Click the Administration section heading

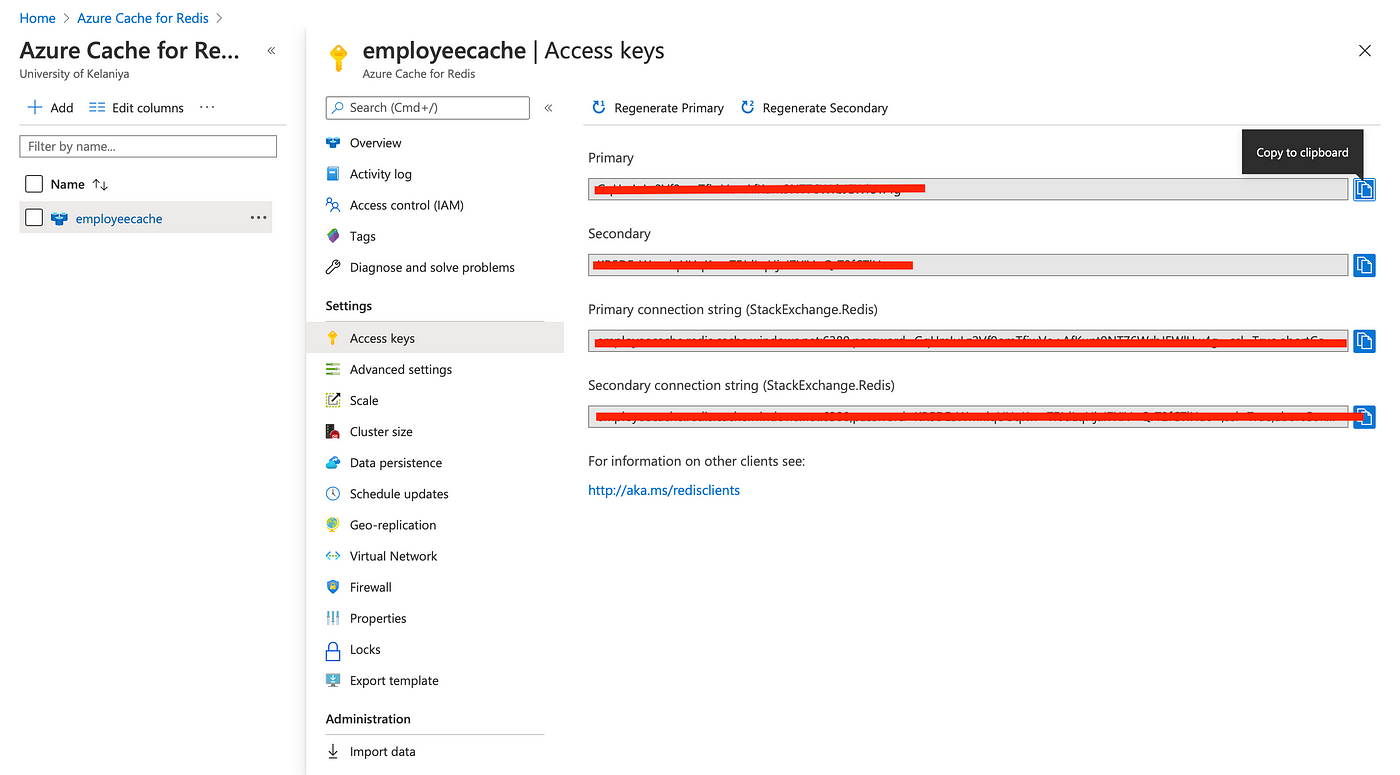tap(368, 719)
